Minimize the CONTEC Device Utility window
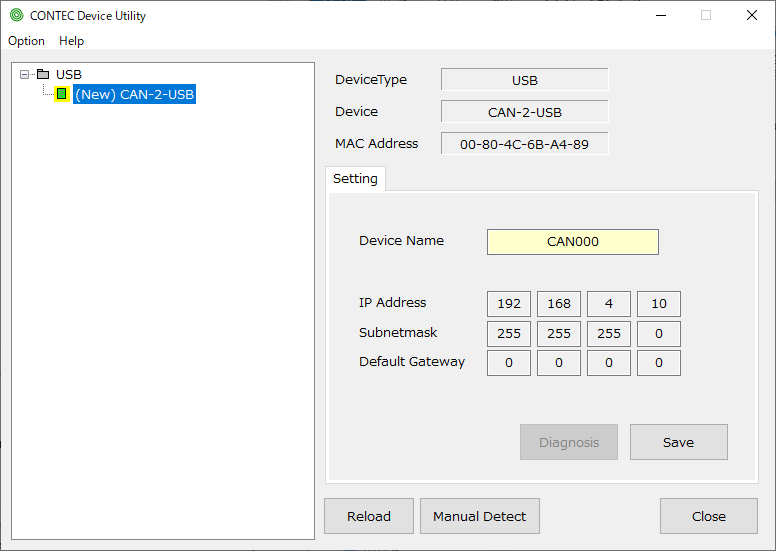776x551 pixels. (661, 15)
